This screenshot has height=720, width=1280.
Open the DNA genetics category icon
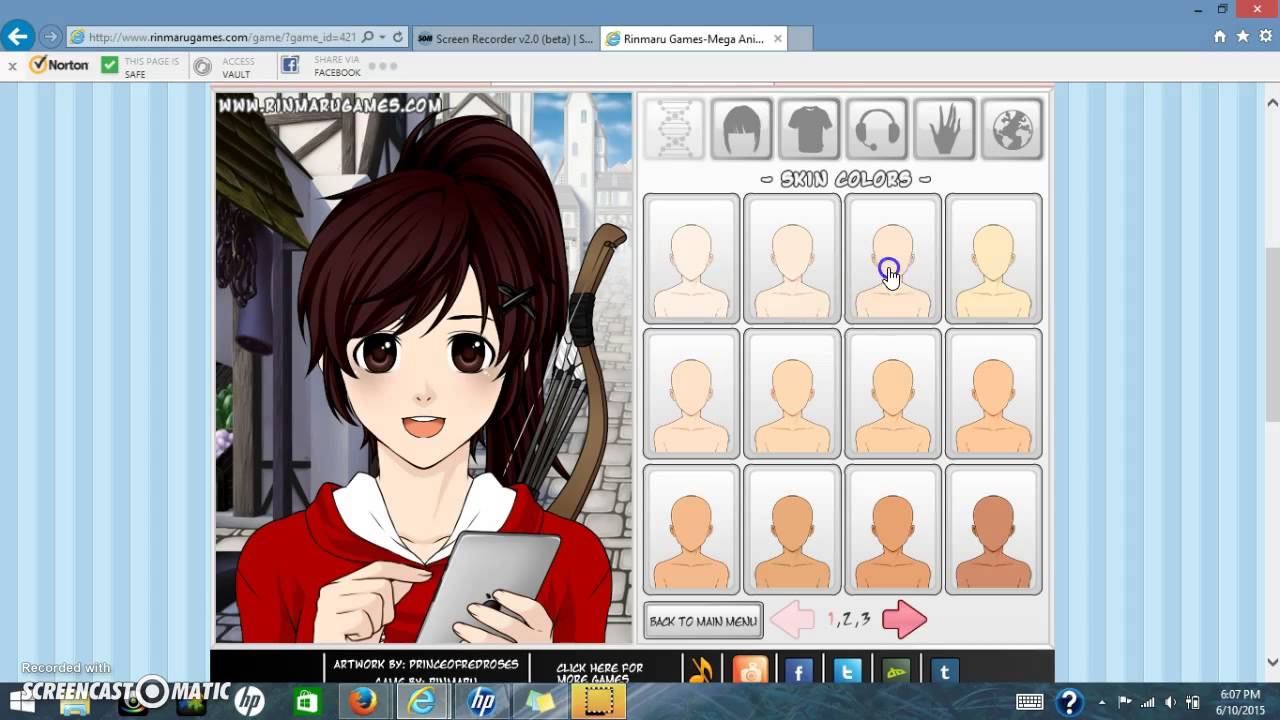[674, 128]
